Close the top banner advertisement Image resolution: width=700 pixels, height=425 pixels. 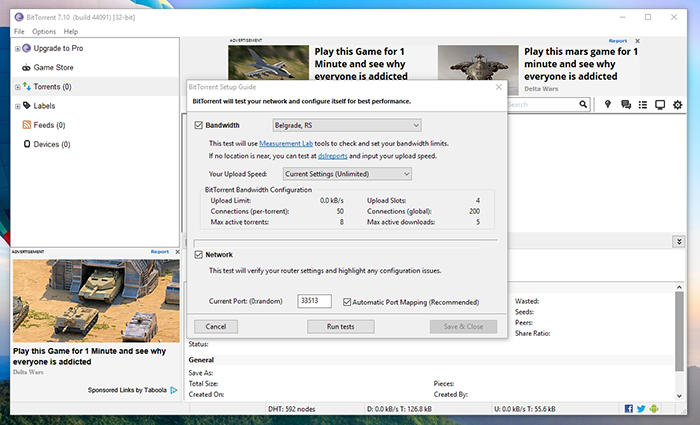[638, 41]
